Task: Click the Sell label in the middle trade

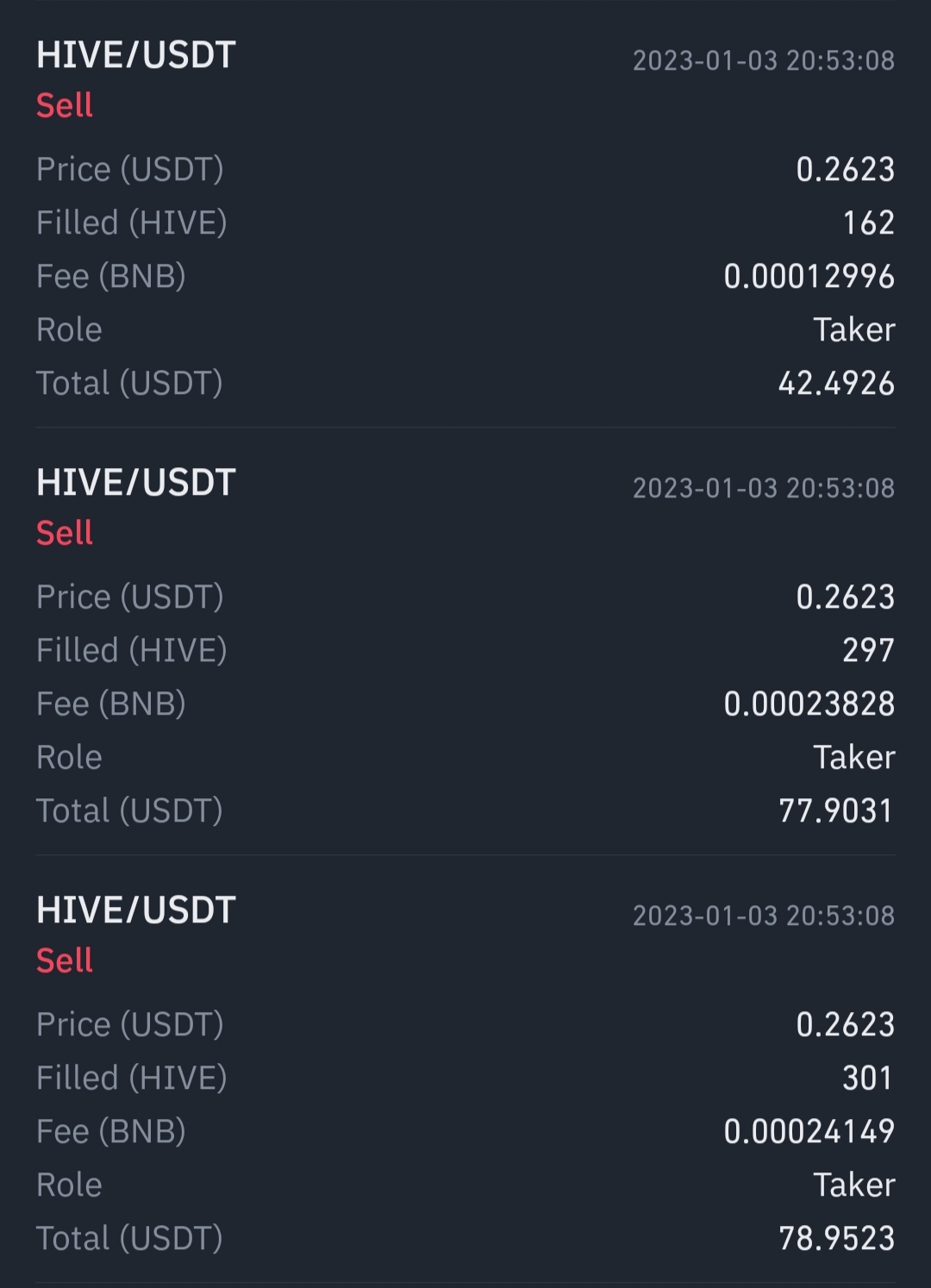Action: pyautogui.click(x=65, y=533)
